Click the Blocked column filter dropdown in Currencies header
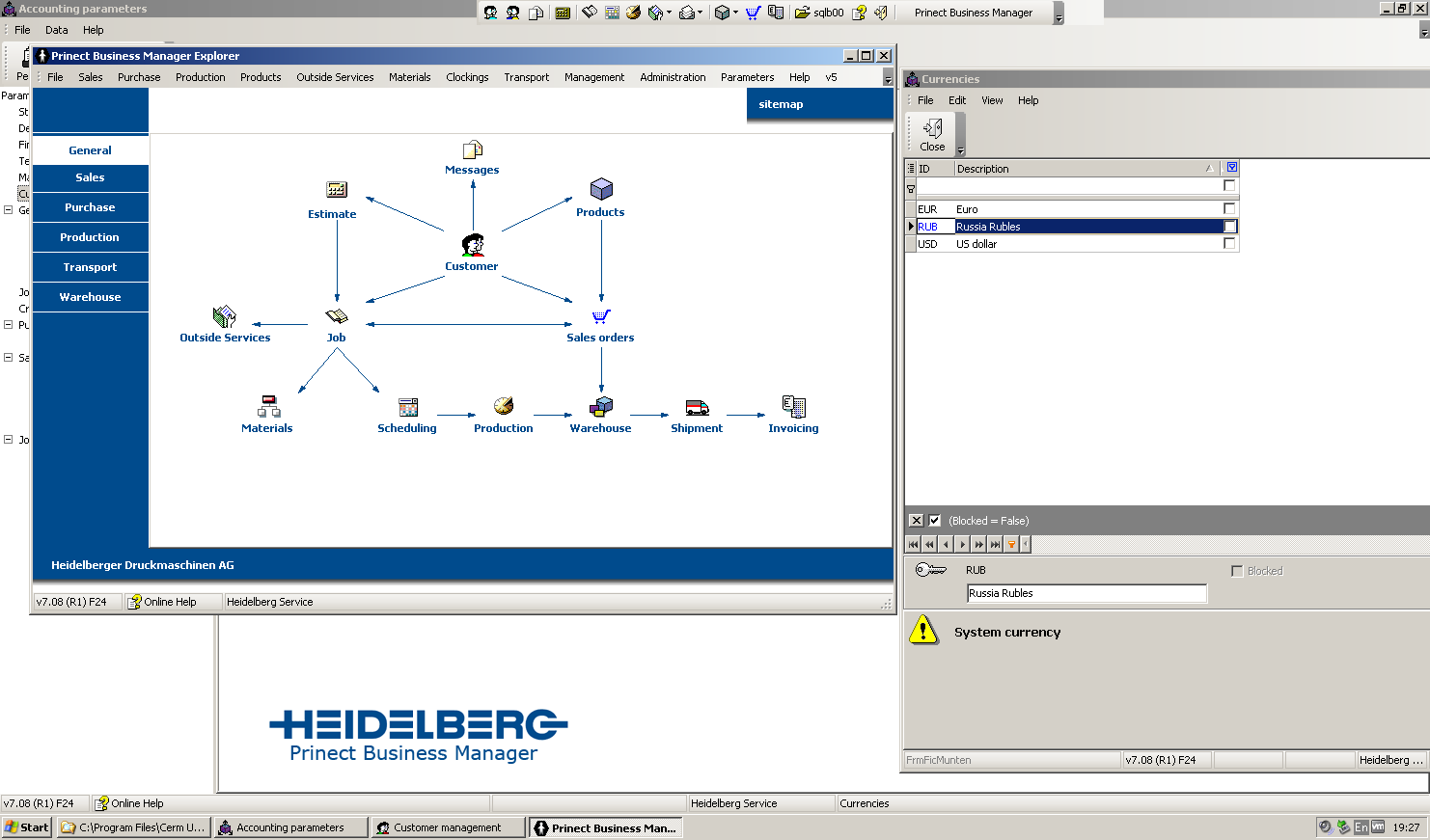 [1232, 167]
